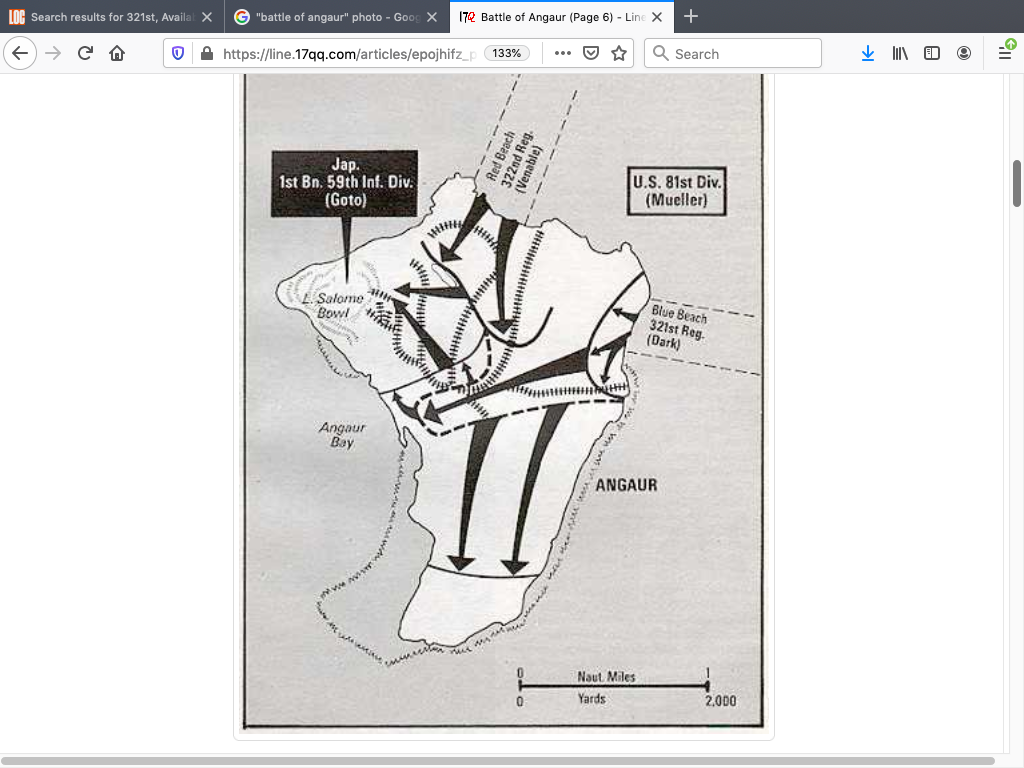Open the Firefox account menu

click(x=964, y=54)
